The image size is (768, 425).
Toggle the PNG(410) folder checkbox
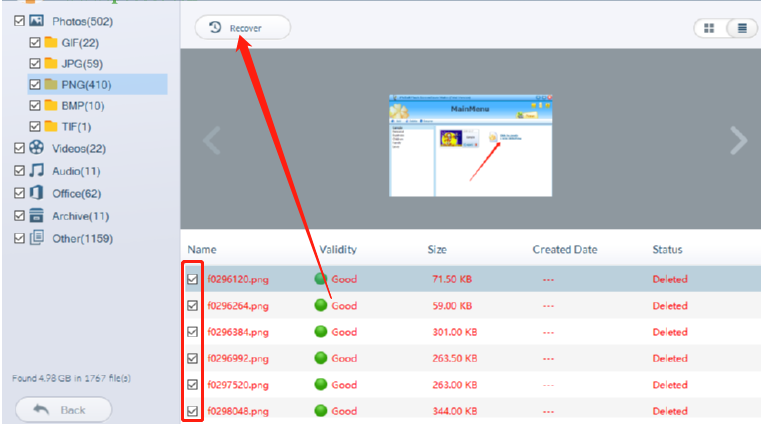(x=35, y=85)
